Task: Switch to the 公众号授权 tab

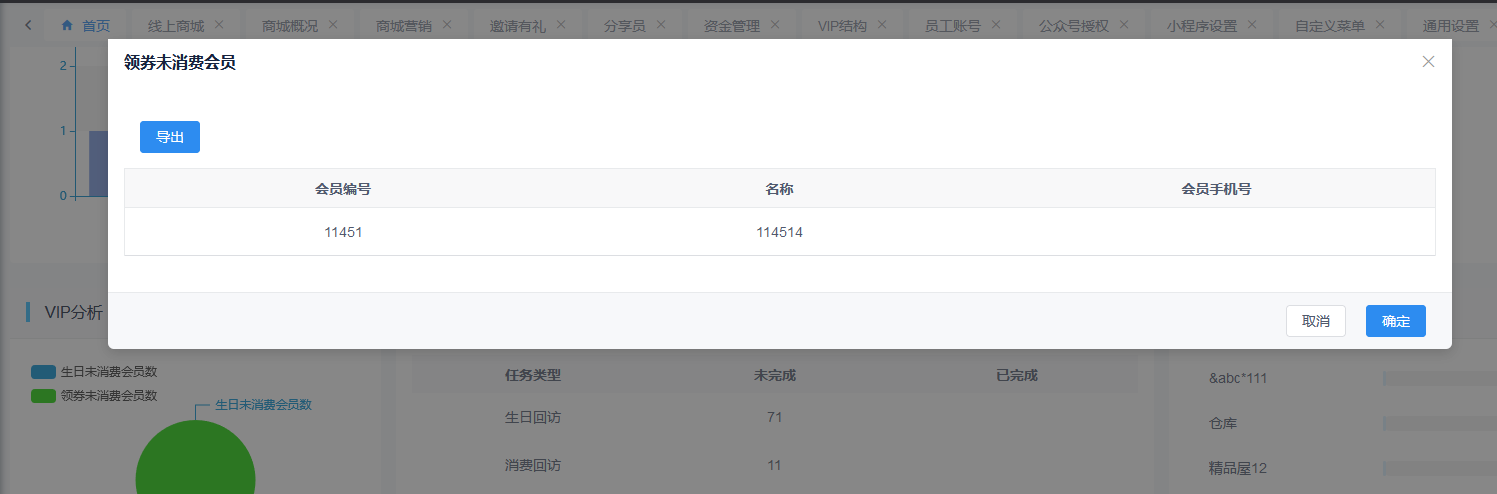Action: click(1074, 25)
